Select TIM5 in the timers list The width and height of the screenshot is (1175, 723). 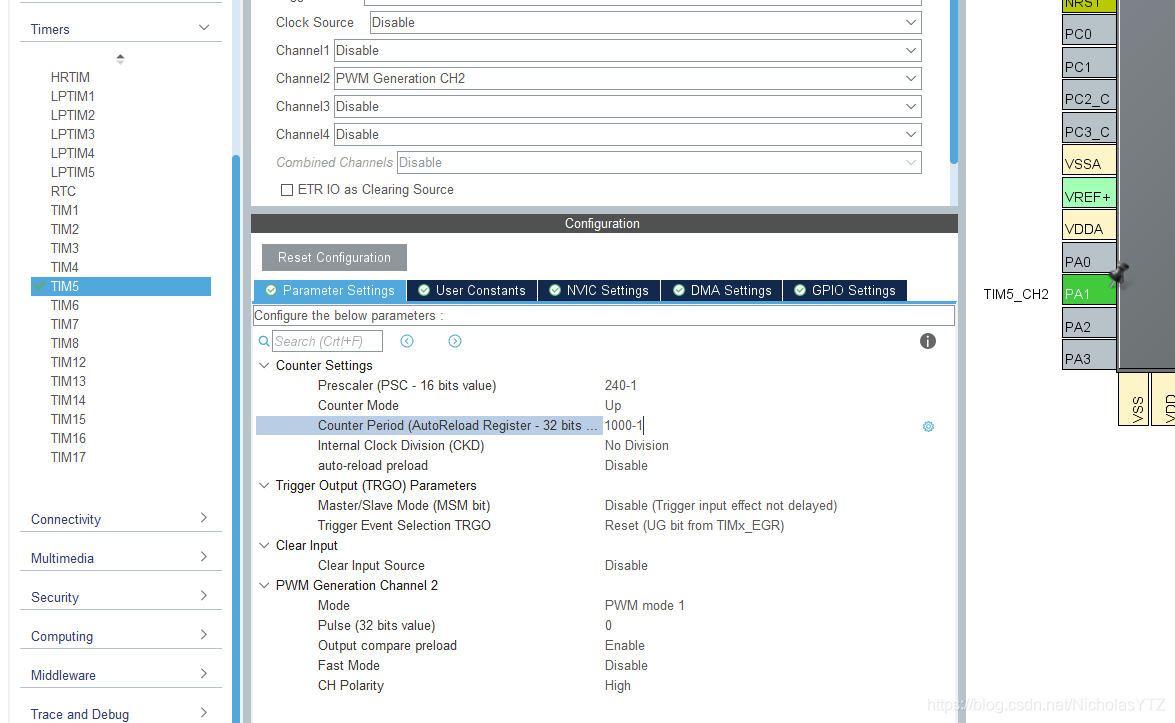[121, 286]
